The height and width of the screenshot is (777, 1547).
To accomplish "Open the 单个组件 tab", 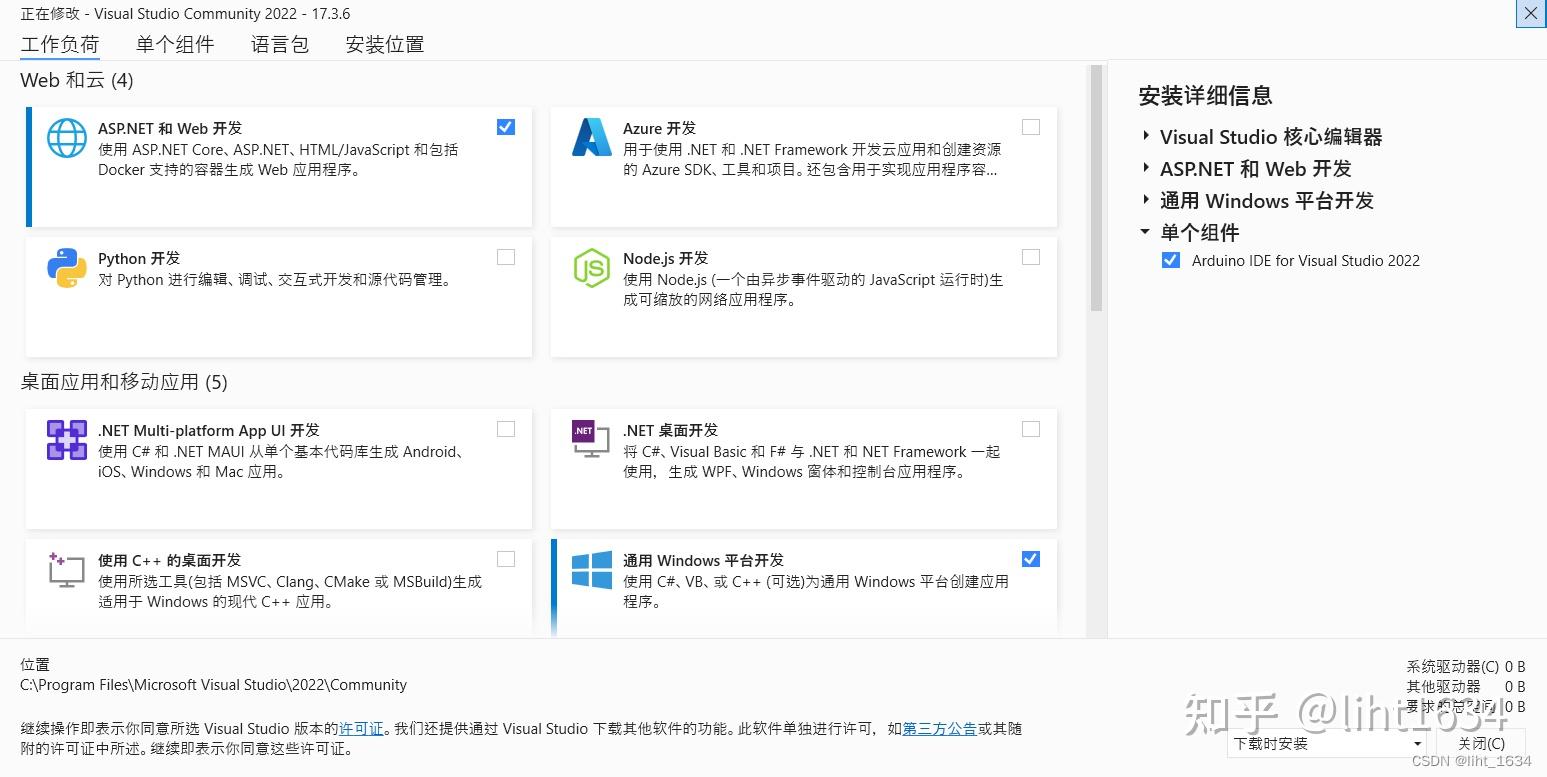I will point(175,44).
